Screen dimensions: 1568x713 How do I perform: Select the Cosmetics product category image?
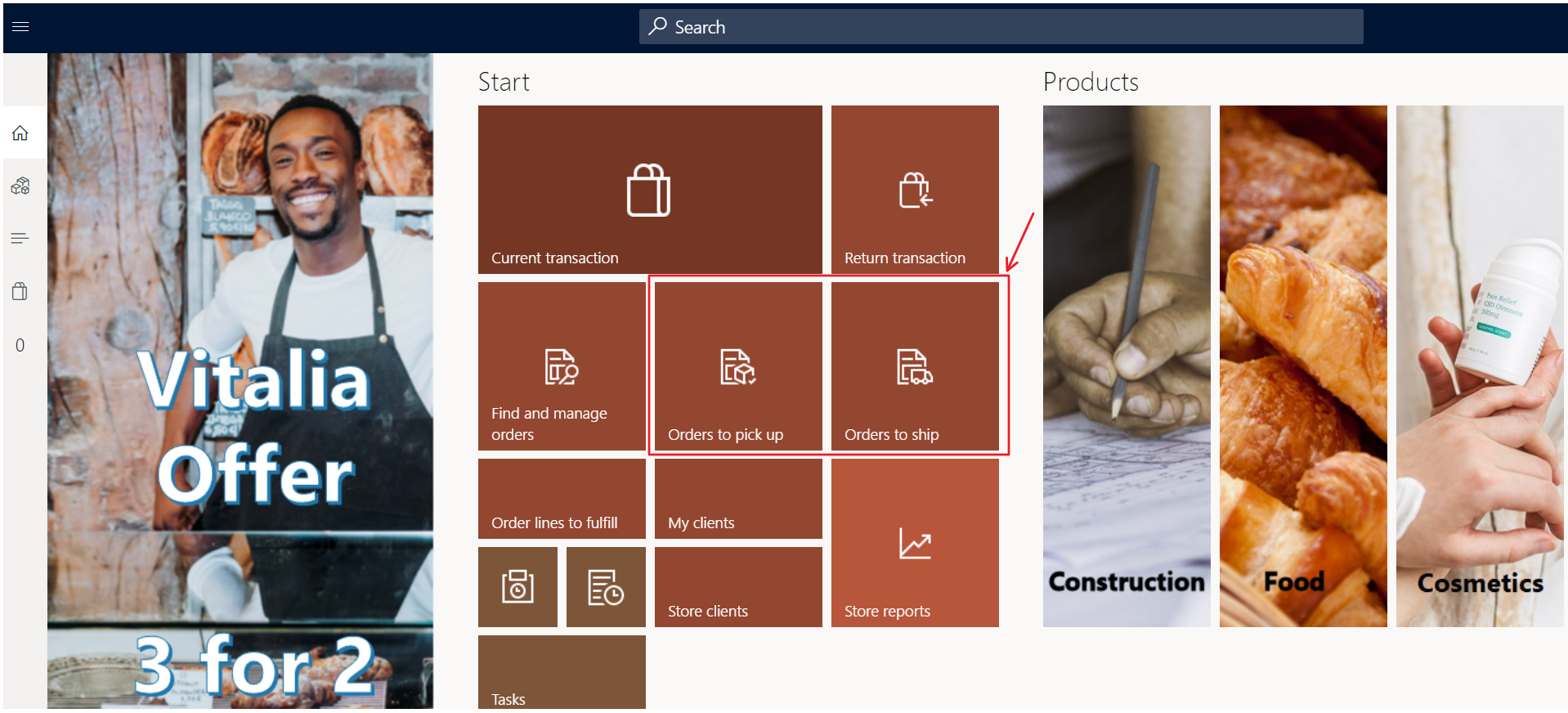[x=1480, y=366]
